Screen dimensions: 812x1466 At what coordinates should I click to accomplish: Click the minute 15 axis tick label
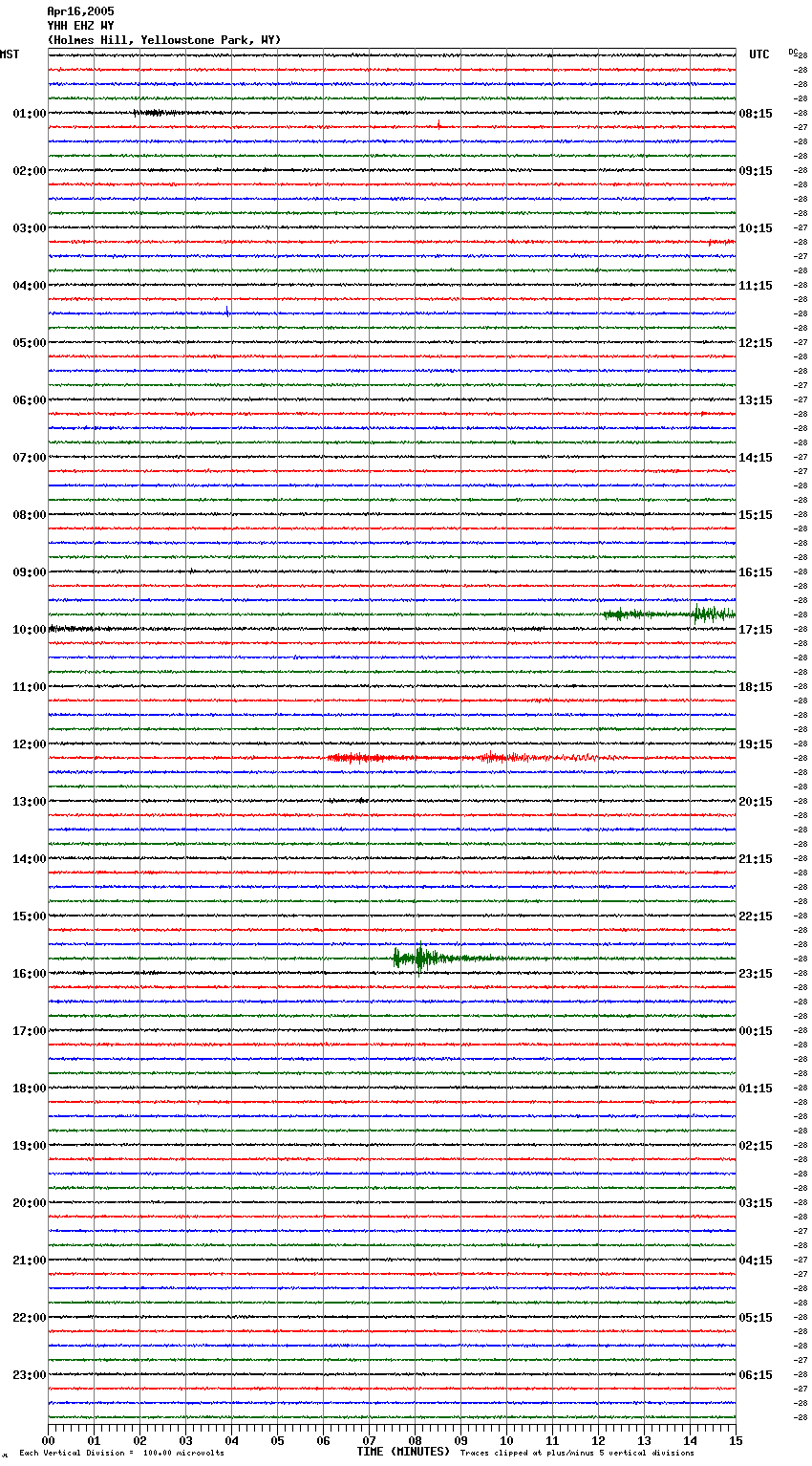tap(736, 1440)
